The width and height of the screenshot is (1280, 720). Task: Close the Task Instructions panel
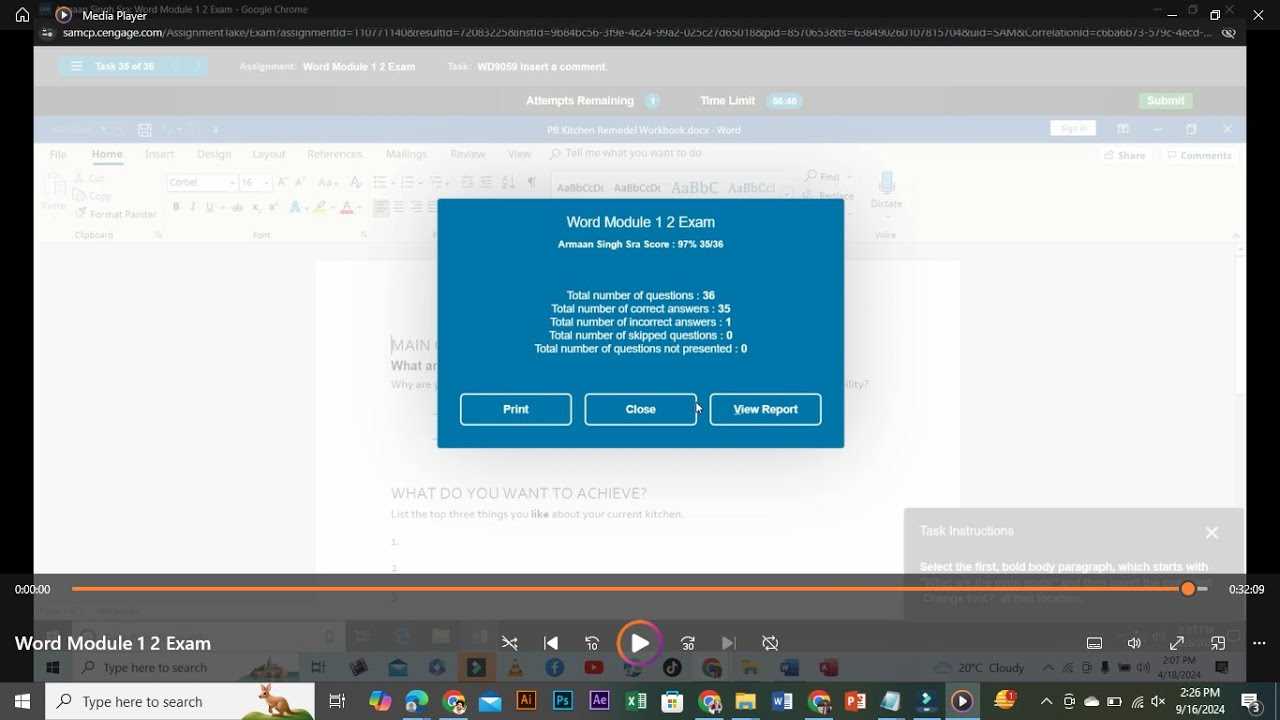click(1212, 533)
